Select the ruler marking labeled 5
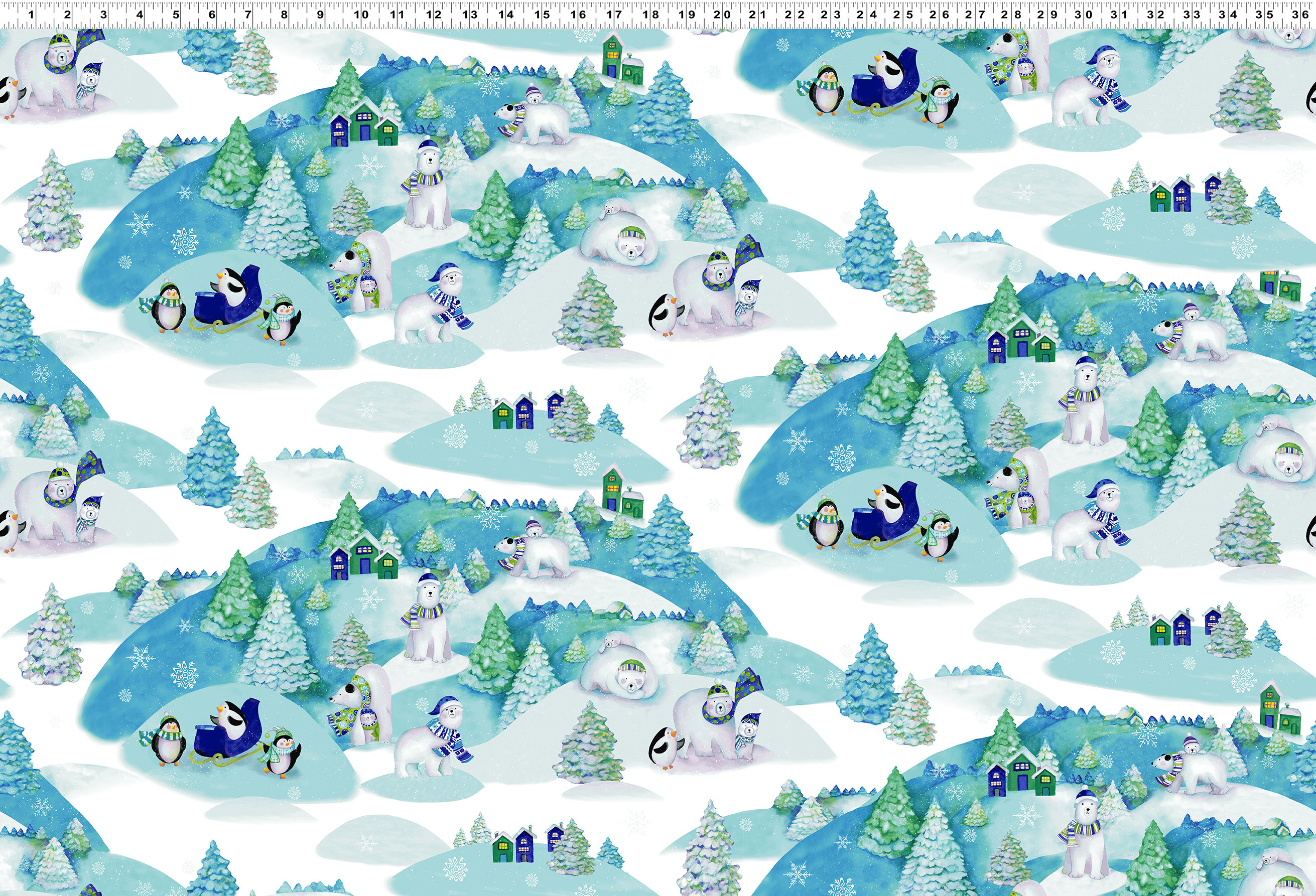The height and width of the screenshot is (896, 1316). tap(176, 15)
